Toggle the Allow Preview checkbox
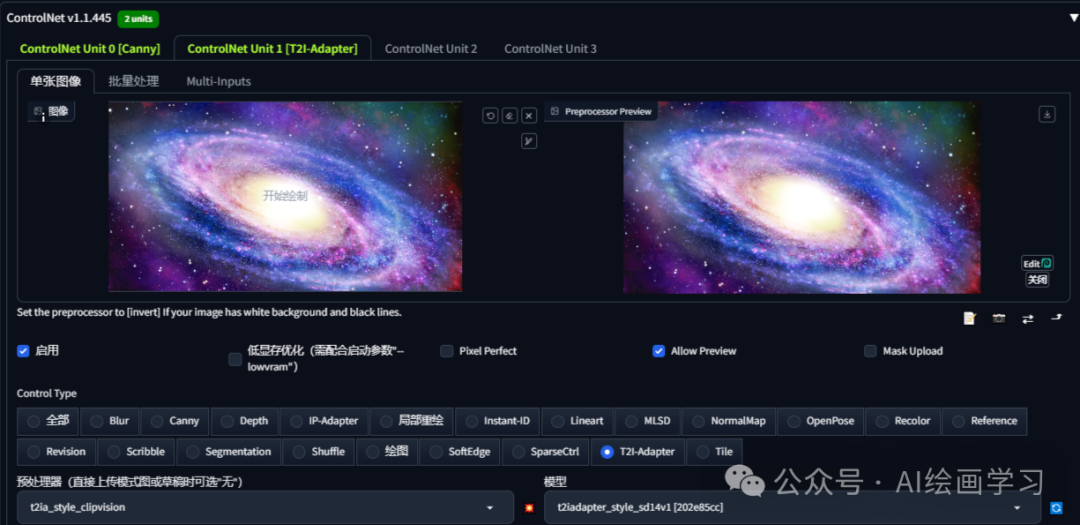Screen dimensions: 1080x525 658,351
